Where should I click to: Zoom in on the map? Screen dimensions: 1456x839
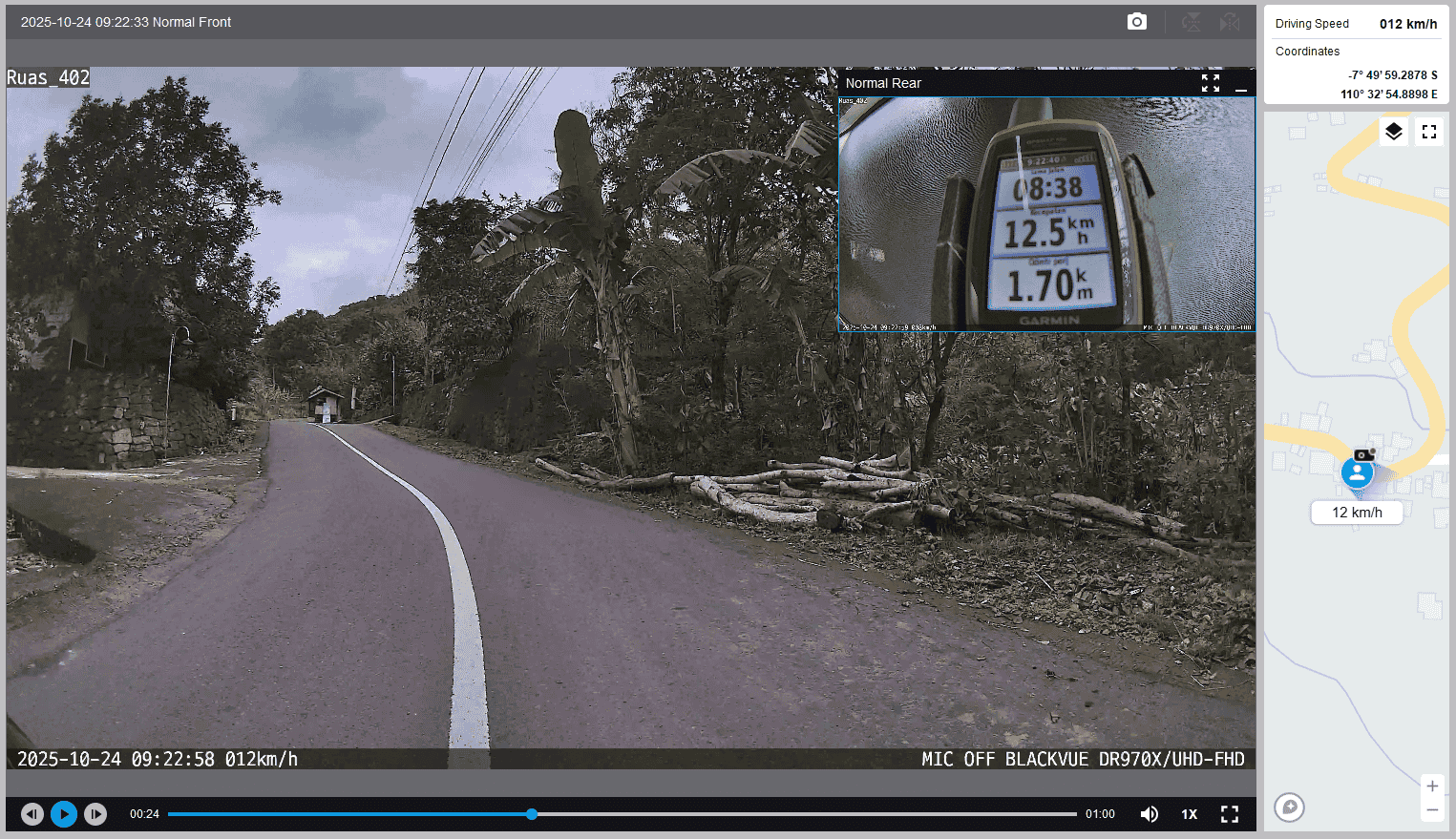(x=1432, y=787)
